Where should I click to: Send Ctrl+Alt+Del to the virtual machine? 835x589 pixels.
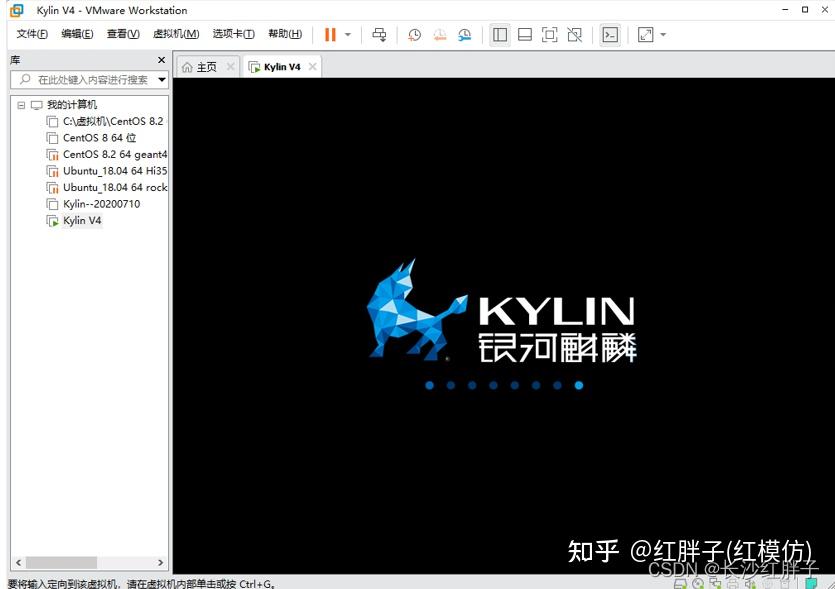(379, 35)
